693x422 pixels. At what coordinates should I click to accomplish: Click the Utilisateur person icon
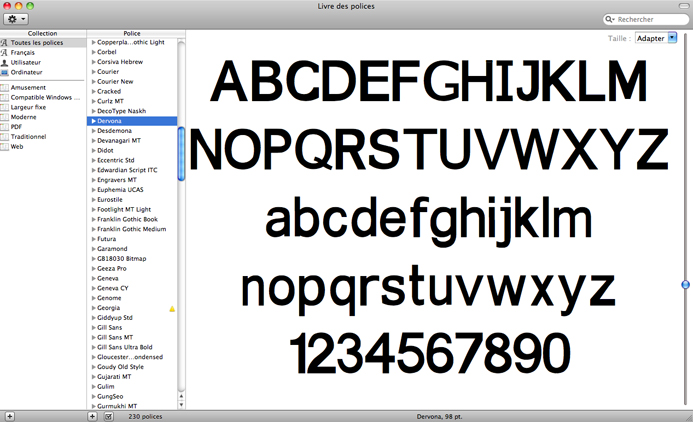click(4, 62)
